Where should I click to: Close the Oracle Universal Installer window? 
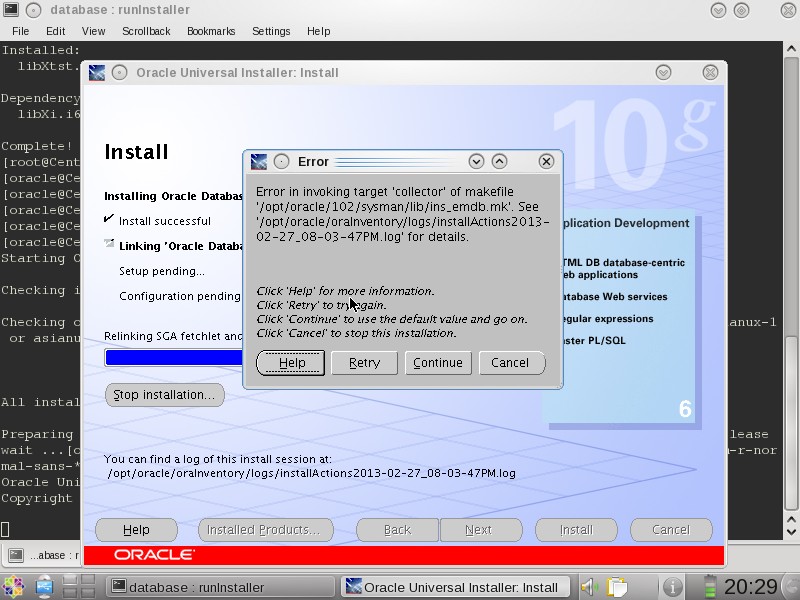pos(710,73)
